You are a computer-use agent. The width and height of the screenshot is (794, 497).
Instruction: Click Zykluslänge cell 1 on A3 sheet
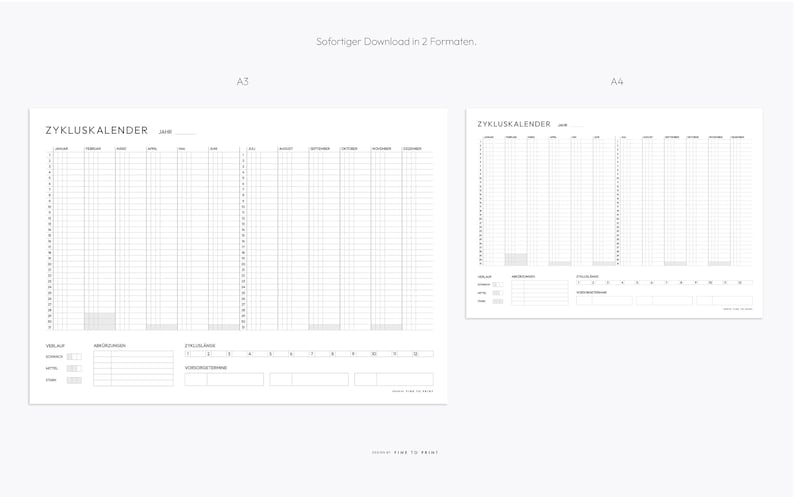pyautogui.click(x=195, y=354)
